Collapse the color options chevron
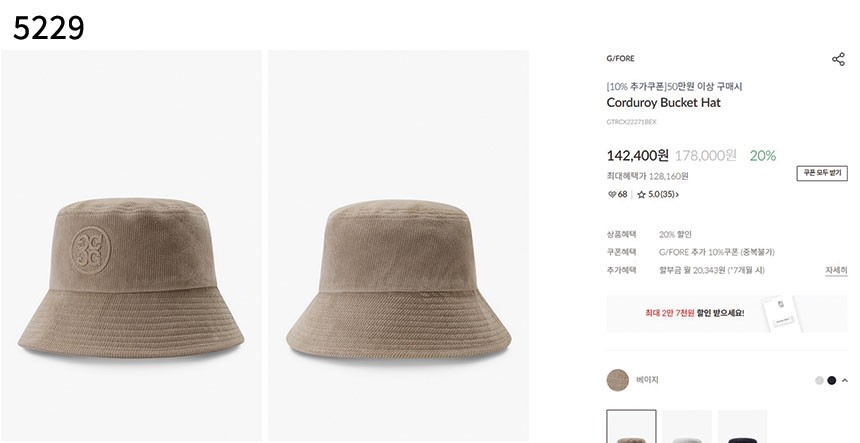Screen dimensions: 860x443 pos(844,380)
